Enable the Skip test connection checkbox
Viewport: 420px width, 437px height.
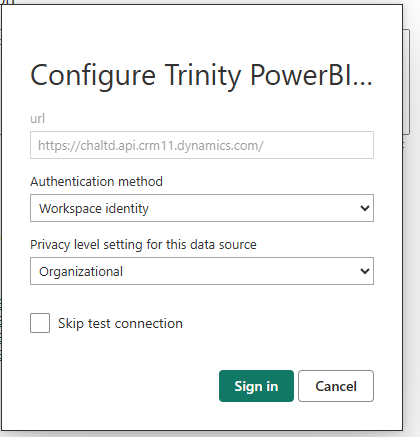coord(40,323)
